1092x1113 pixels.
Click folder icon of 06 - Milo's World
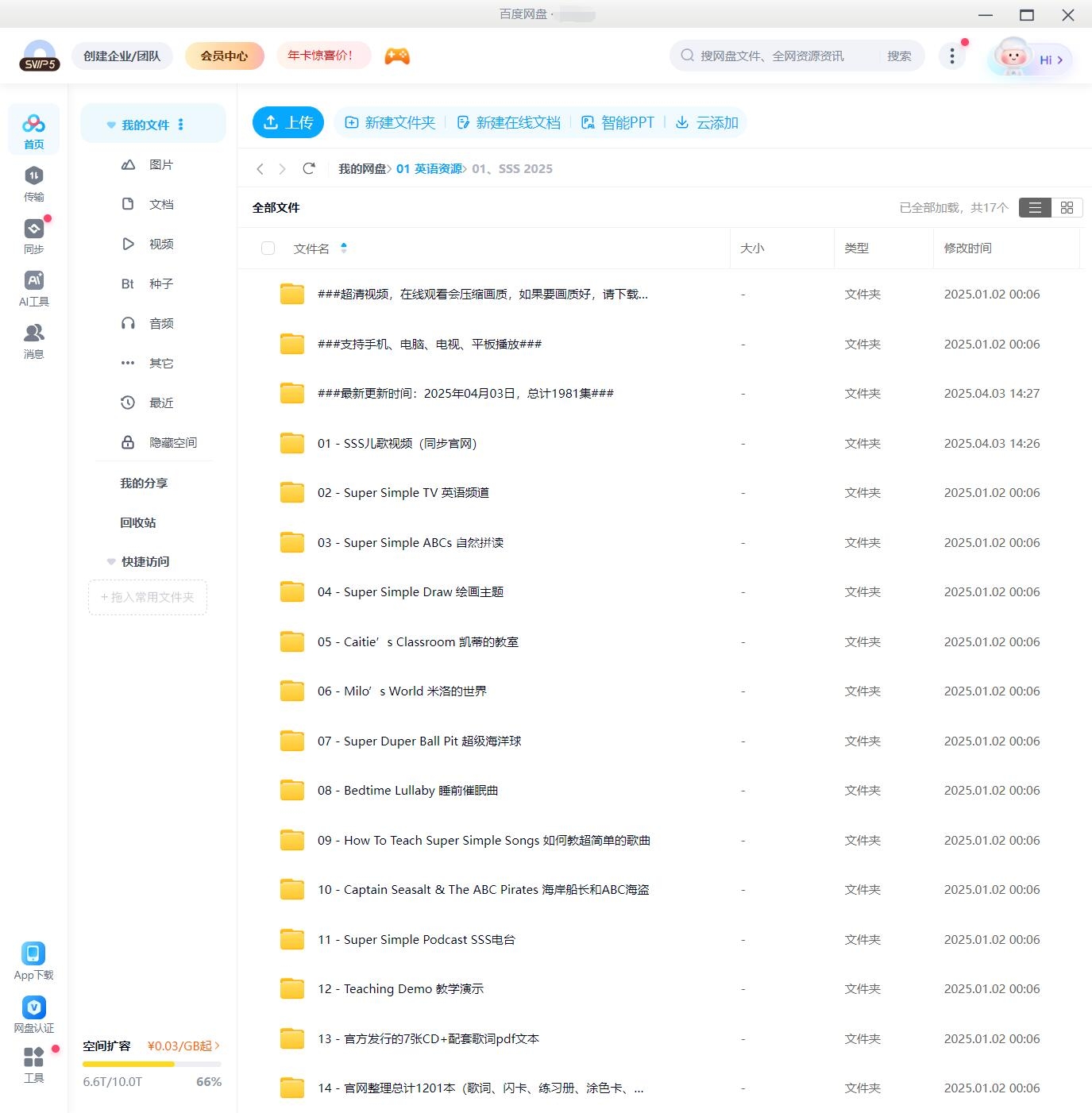(292, 691)
